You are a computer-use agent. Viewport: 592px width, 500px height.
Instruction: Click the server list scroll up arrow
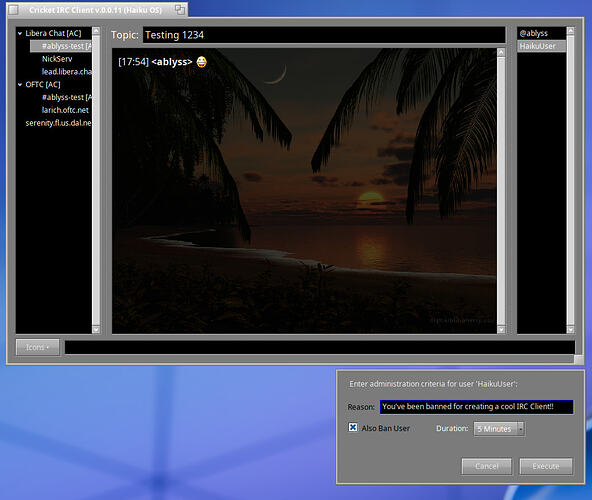(x=96, y=31)
